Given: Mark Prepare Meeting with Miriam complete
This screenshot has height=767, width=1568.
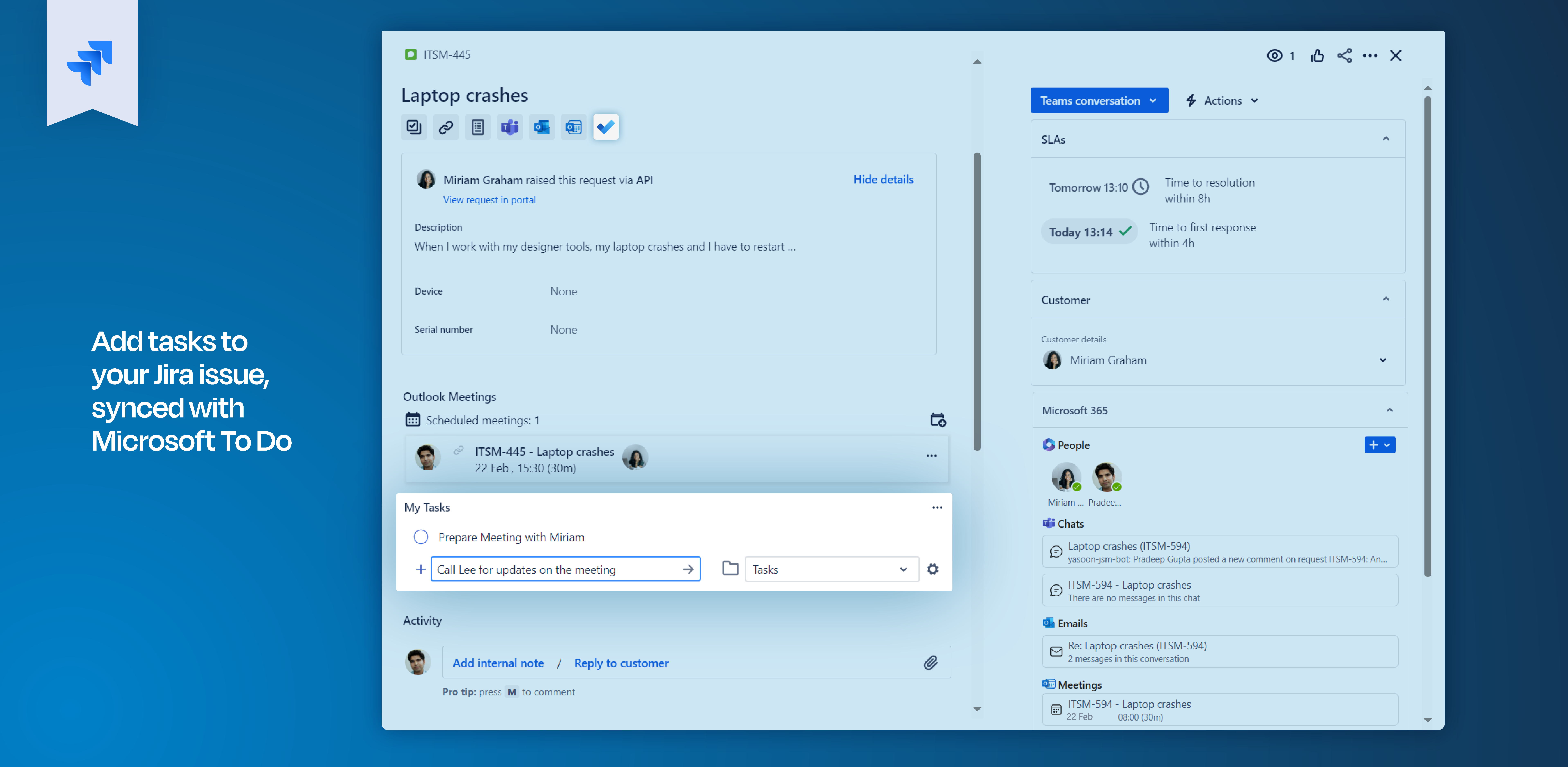Looking at the screenshot, I should [421, 537].
